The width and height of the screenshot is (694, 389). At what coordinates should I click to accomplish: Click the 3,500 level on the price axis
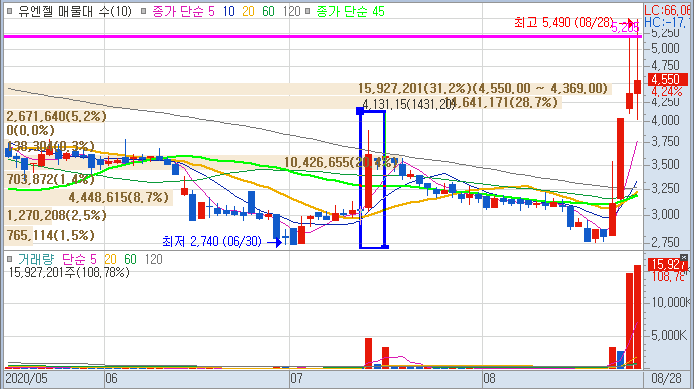pyautogui.click(x=665, y=165)
